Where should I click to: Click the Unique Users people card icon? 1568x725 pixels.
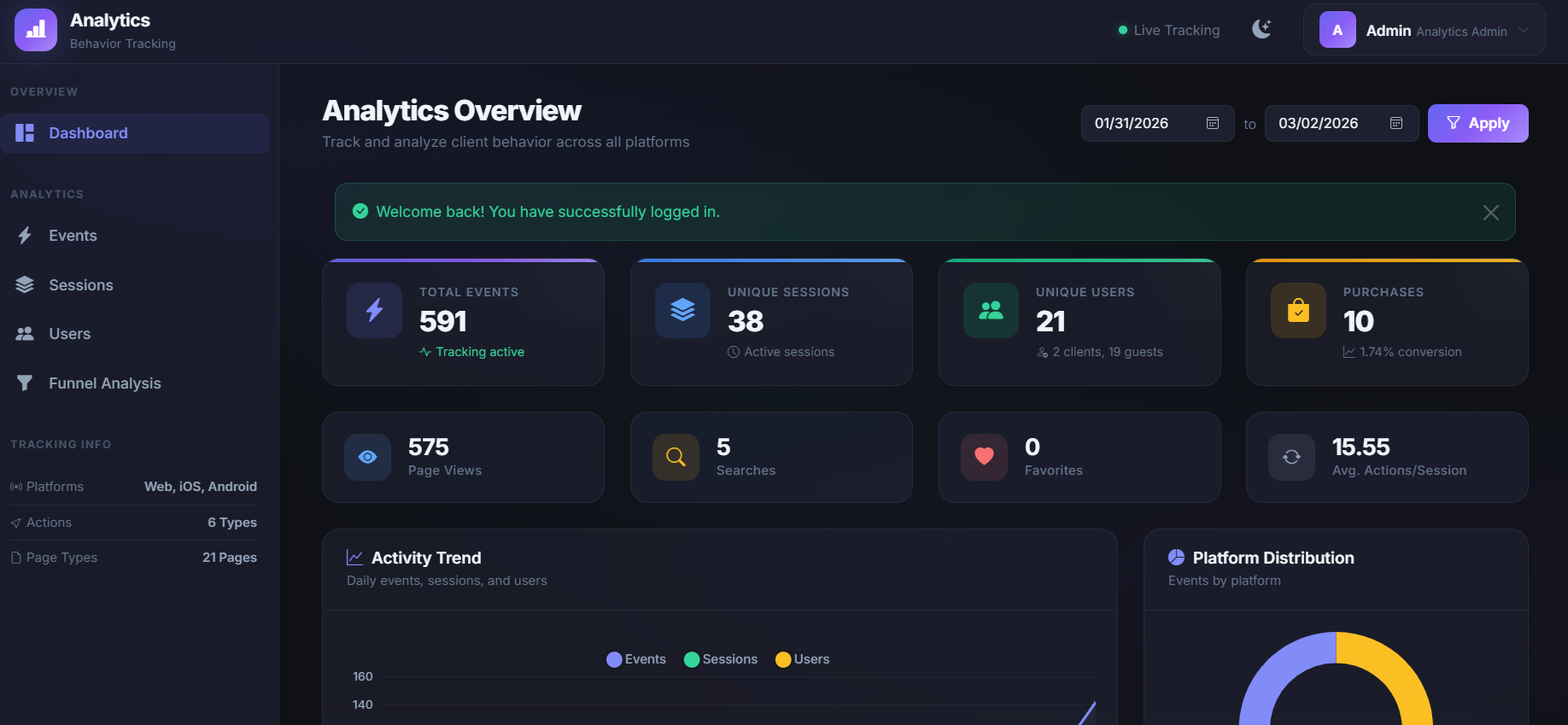[x=991, y=310]
